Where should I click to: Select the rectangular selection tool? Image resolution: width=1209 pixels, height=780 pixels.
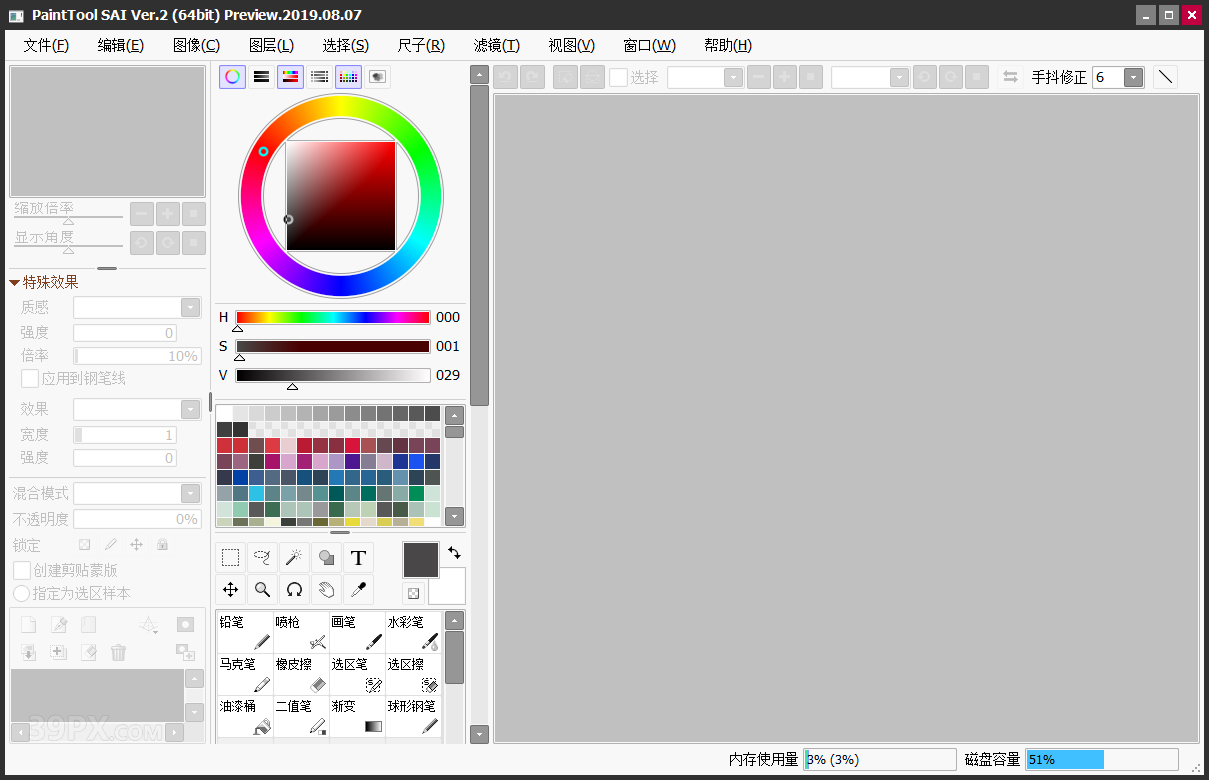click(x=230, y=558)
